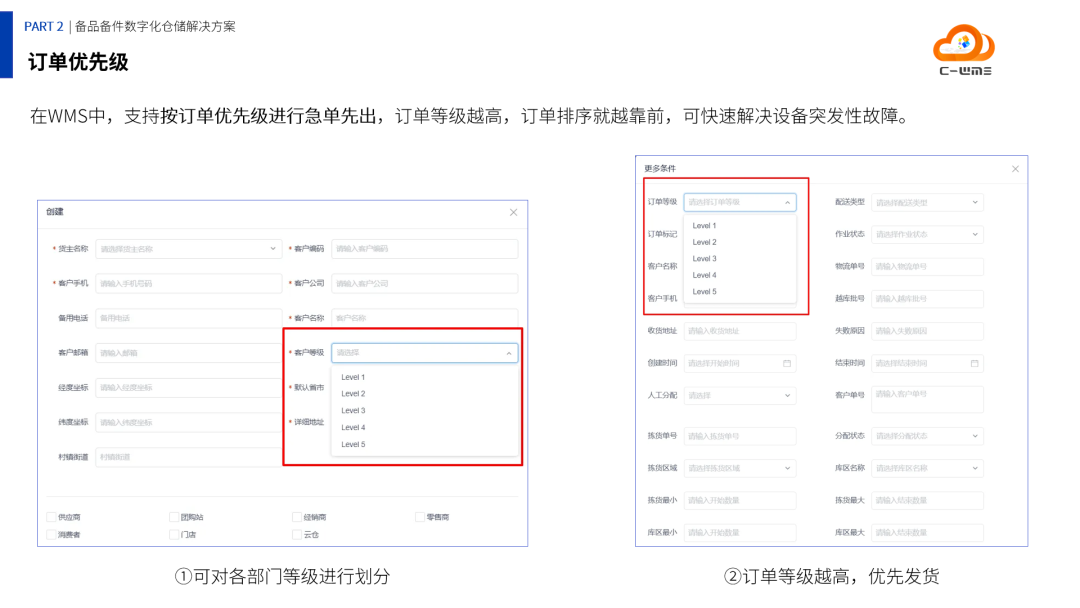
Task: Open the 人工分配 dropdown
Action: [740, 395]
